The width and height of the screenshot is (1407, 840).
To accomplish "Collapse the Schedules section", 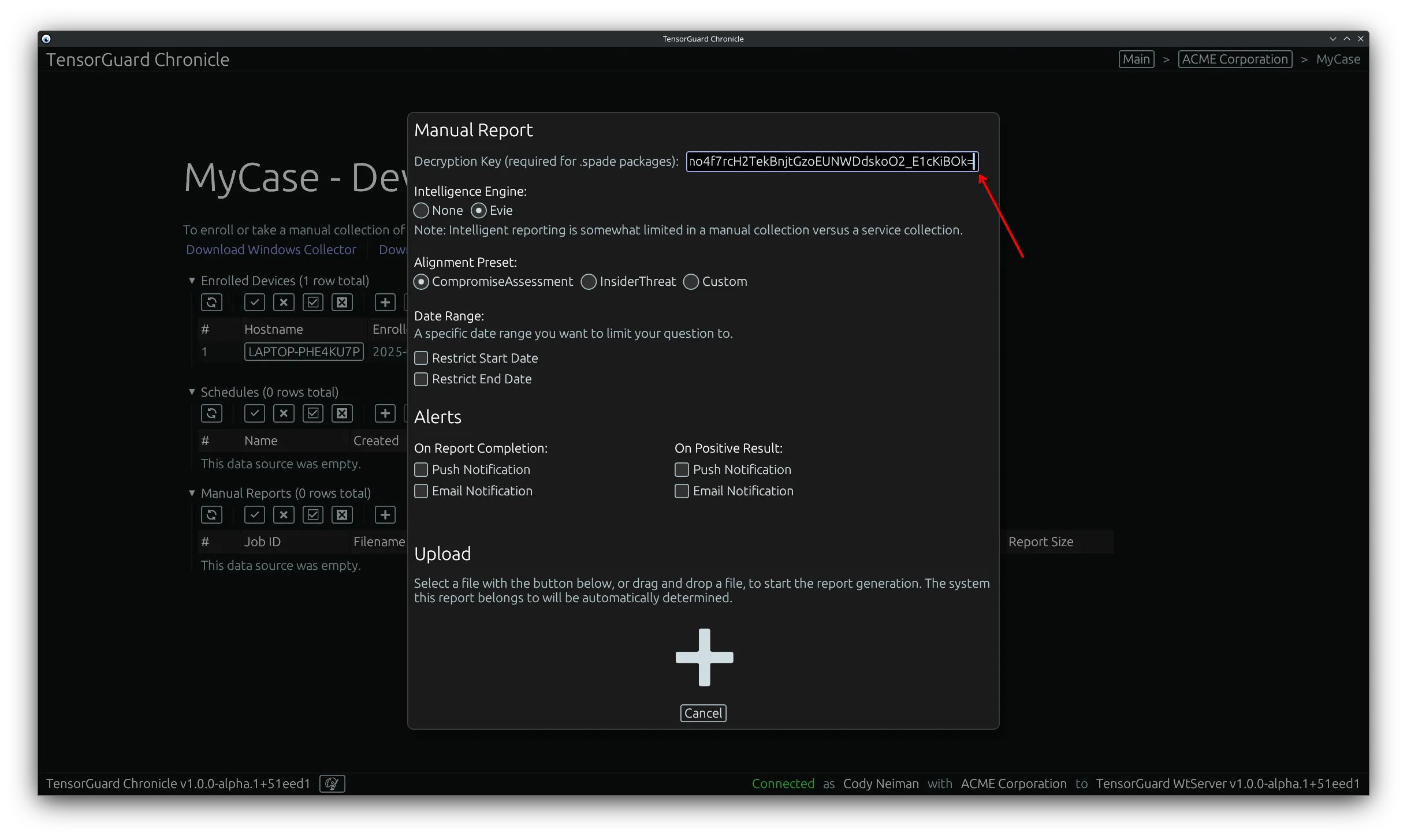I will [192, 391].
